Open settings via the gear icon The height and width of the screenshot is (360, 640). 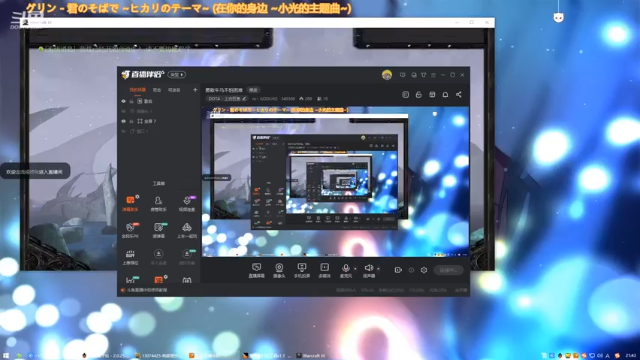(x=424, y=270)
